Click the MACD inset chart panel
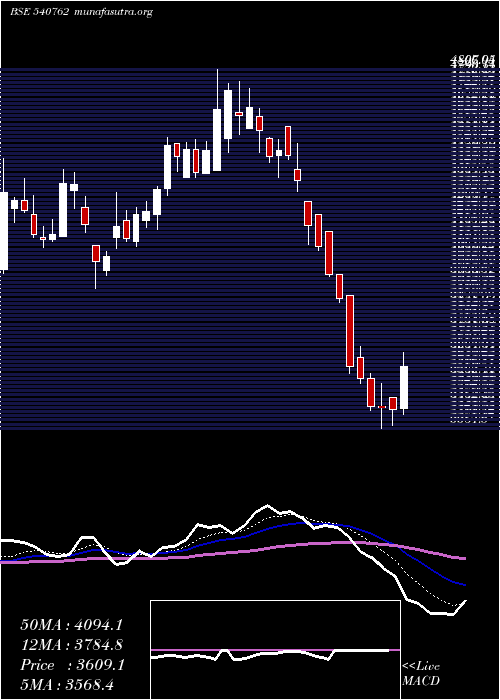The image size is (500, 700). pos(275,650)
